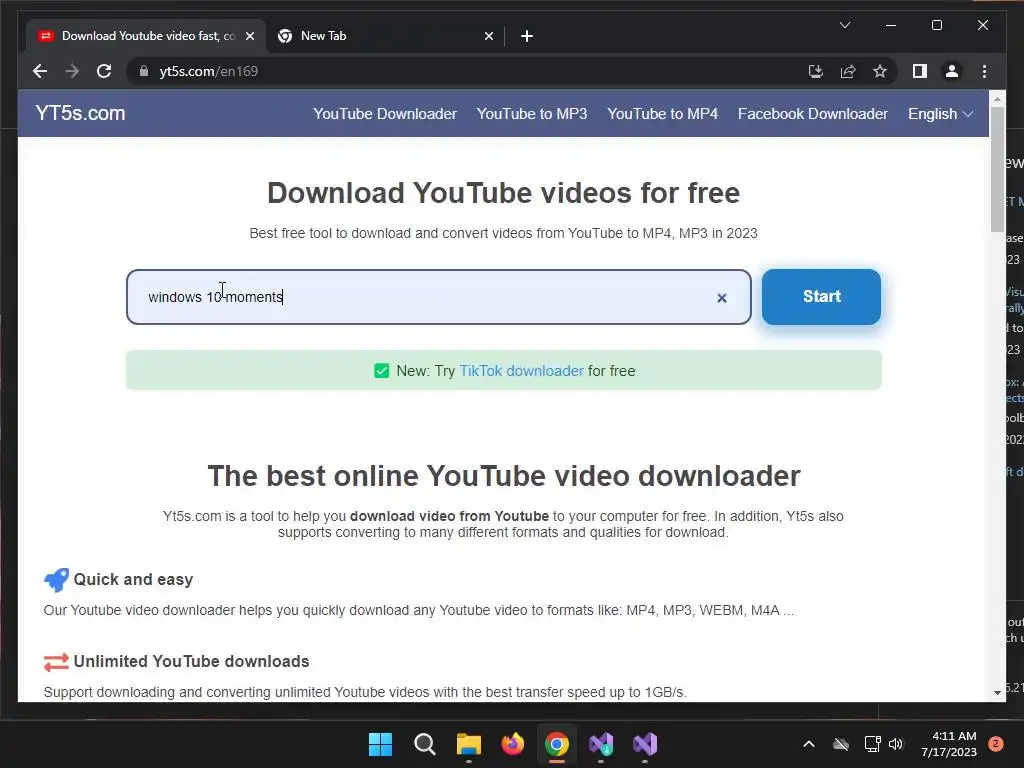Open YouTube to MP4 nav link
The height and width of the screenshot is (768, 1024).
coord(662,114)
